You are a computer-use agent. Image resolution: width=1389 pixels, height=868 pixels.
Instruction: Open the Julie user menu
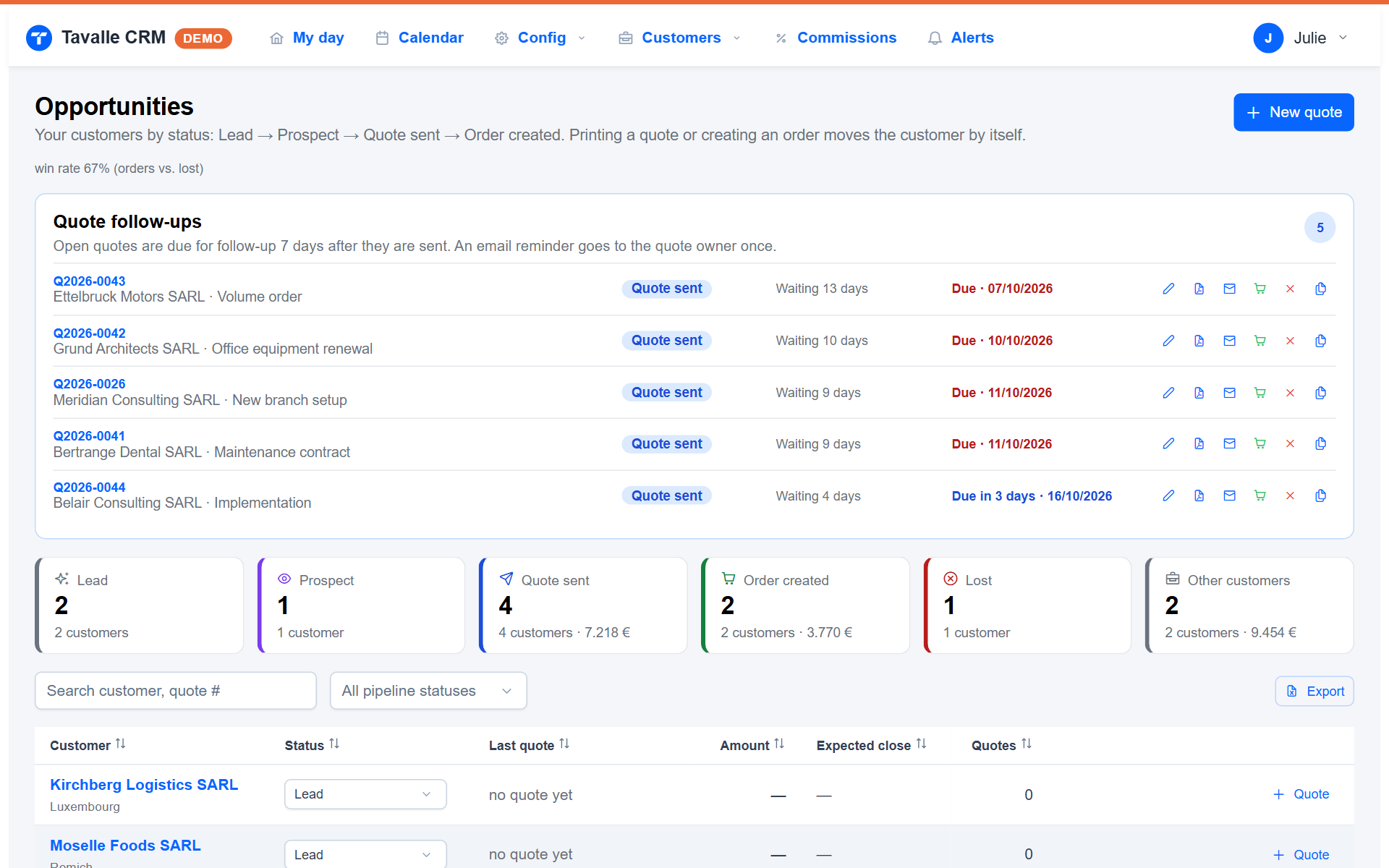(1301, 38)
